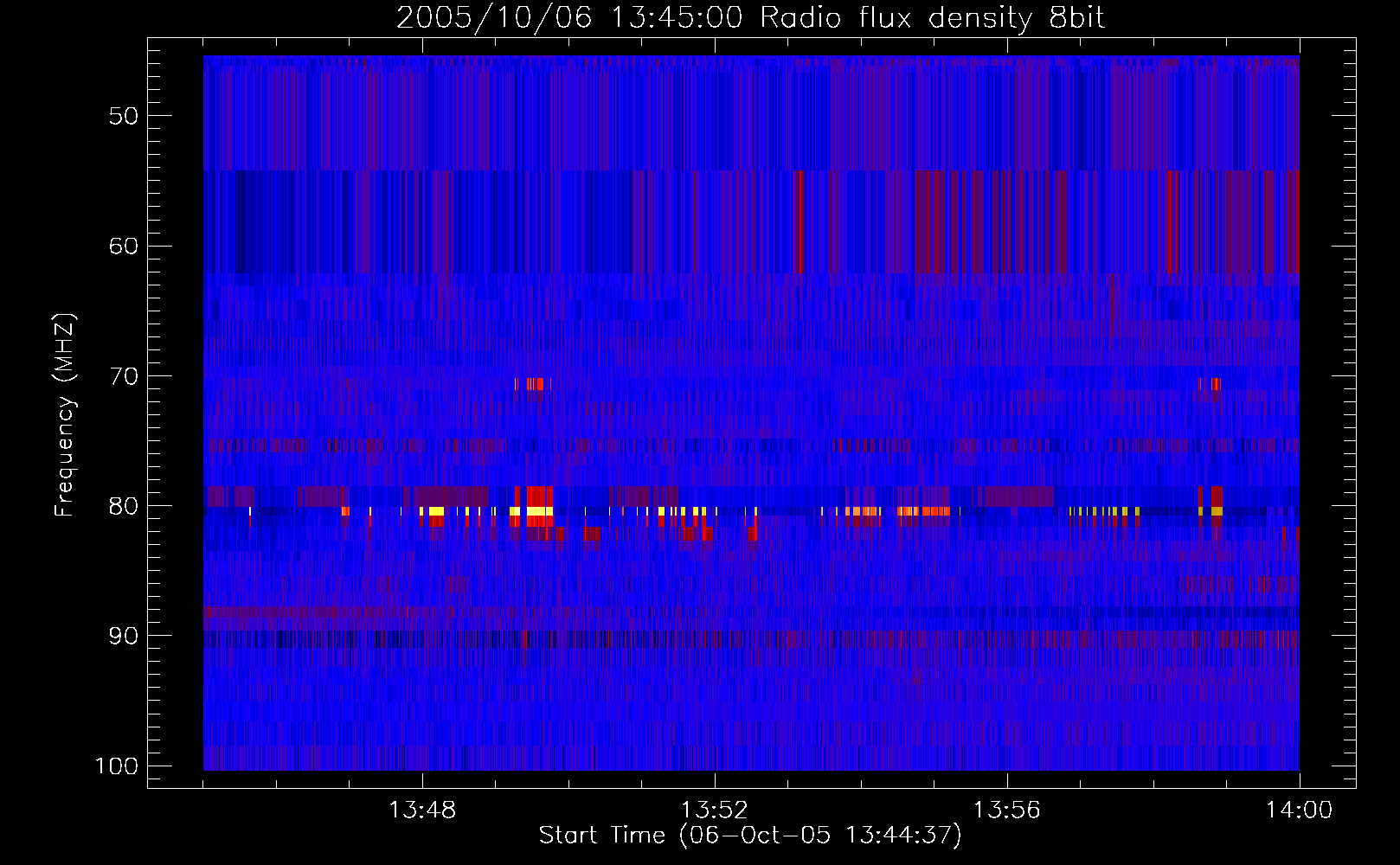The image size is (1400, 865).
Task: Click the "Start Time (06-Oct-05 13:44:37)" label
Action: click(750, 836)
